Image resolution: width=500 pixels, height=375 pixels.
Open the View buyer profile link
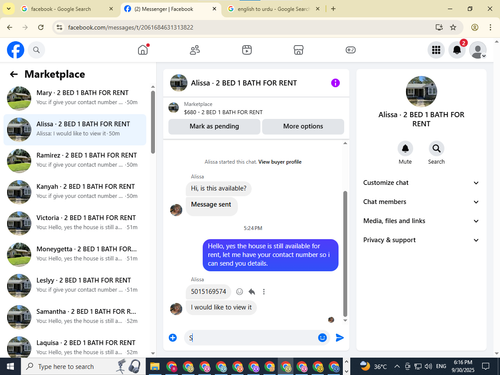pos(280,162)
